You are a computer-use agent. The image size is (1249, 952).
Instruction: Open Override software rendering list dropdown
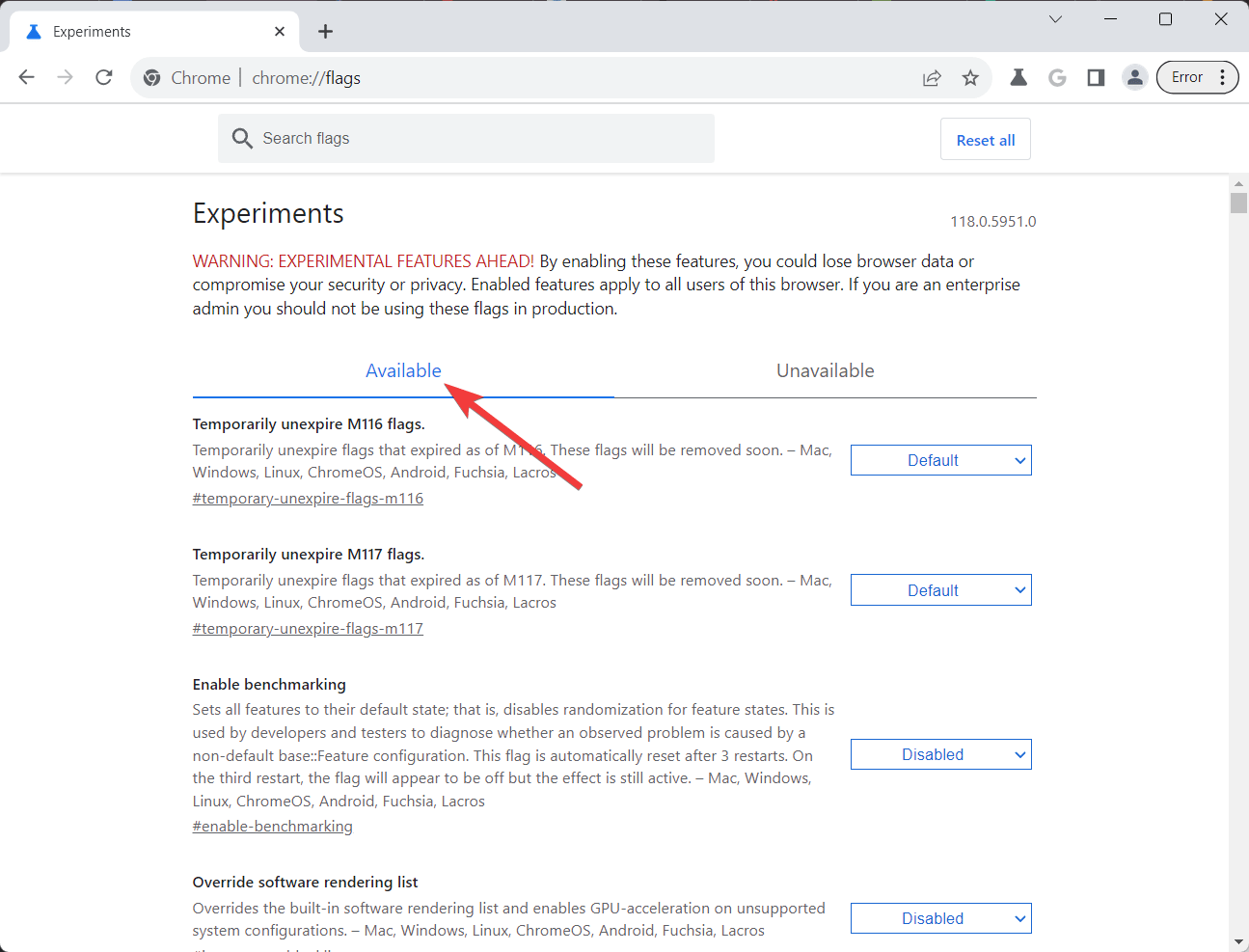coord(941,918)
